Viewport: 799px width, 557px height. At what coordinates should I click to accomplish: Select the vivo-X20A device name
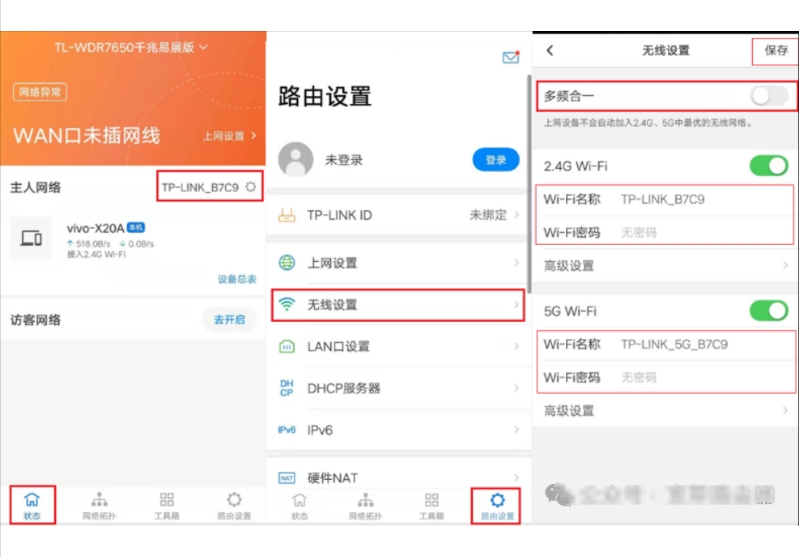tap(95, 228)
